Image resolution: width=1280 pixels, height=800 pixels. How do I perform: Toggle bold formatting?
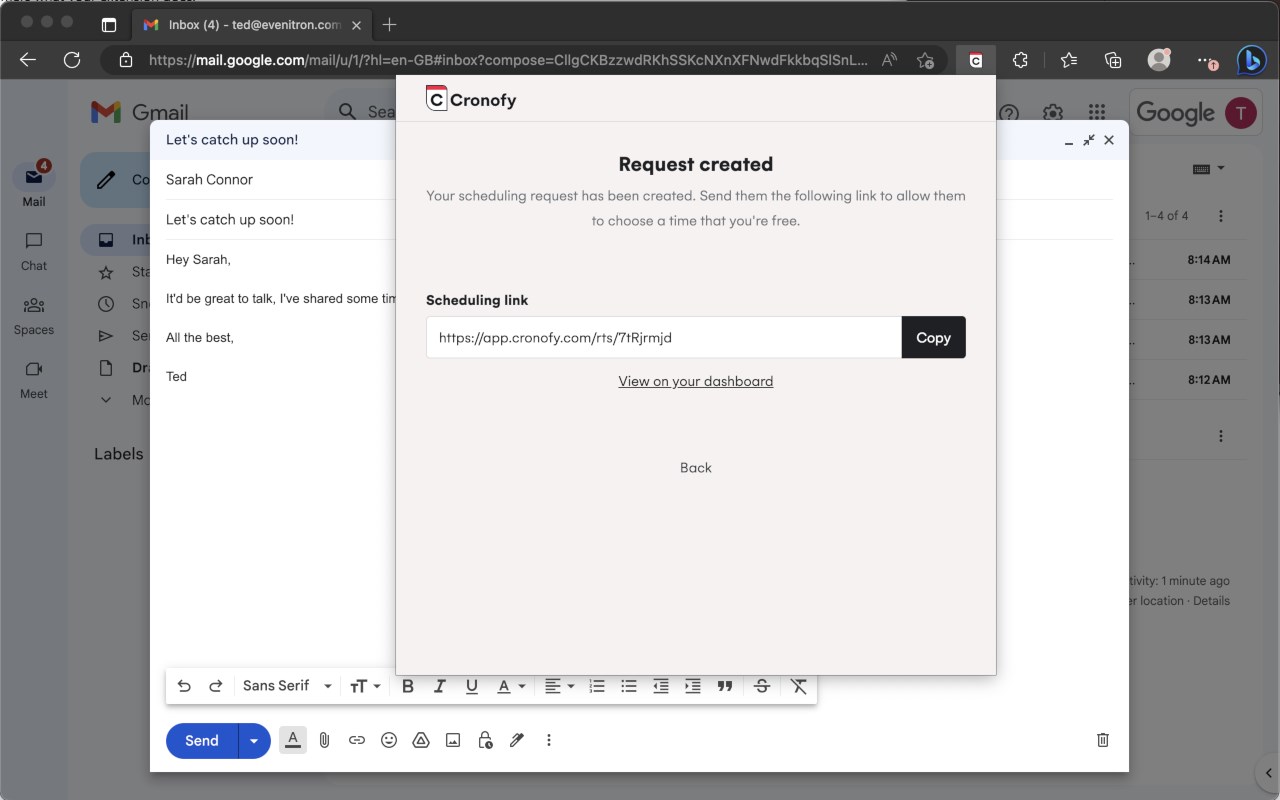pos(408,686)
